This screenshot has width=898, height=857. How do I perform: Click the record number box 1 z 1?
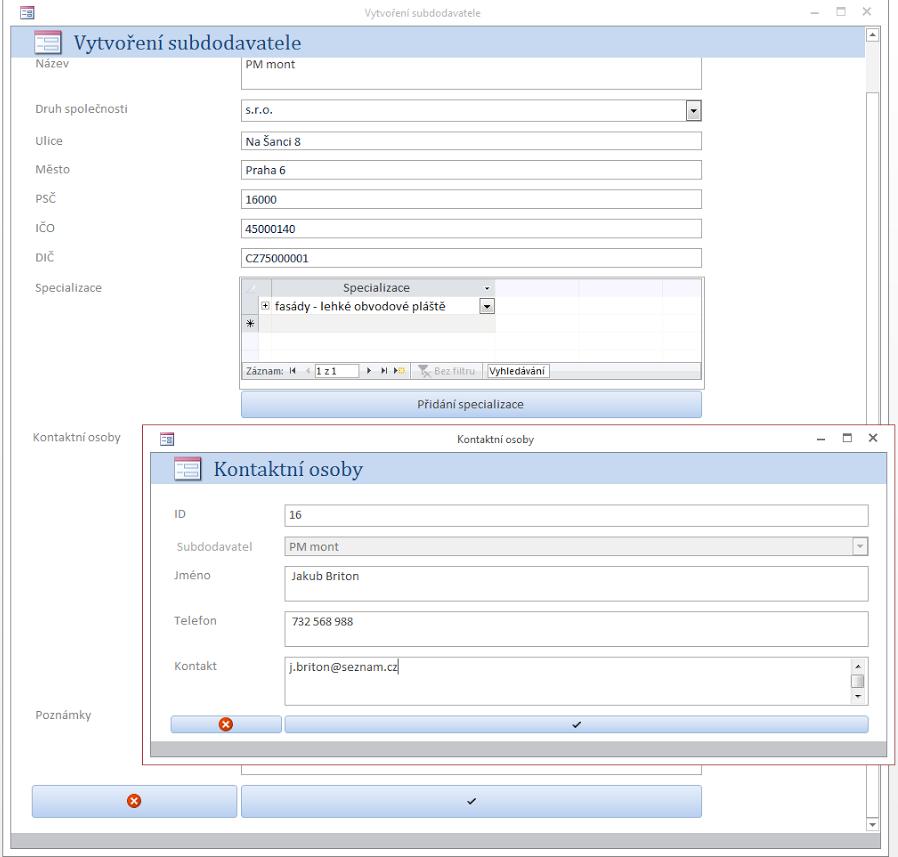pos(337,371)
